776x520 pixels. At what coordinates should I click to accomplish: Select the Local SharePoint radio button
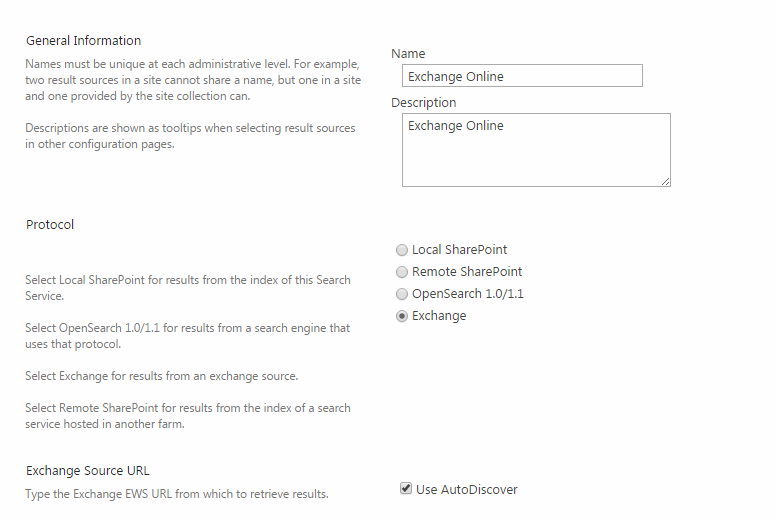point(402,250)
